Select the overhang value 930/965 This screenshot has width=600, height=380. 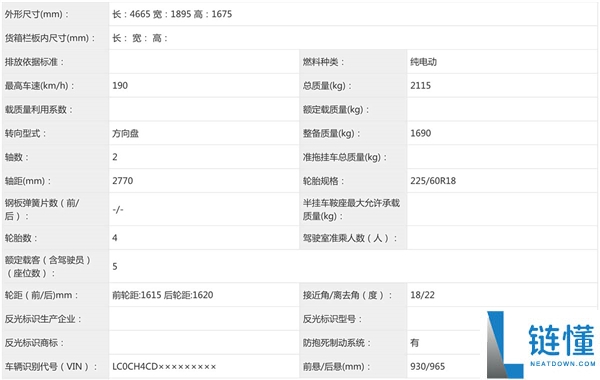427,366
